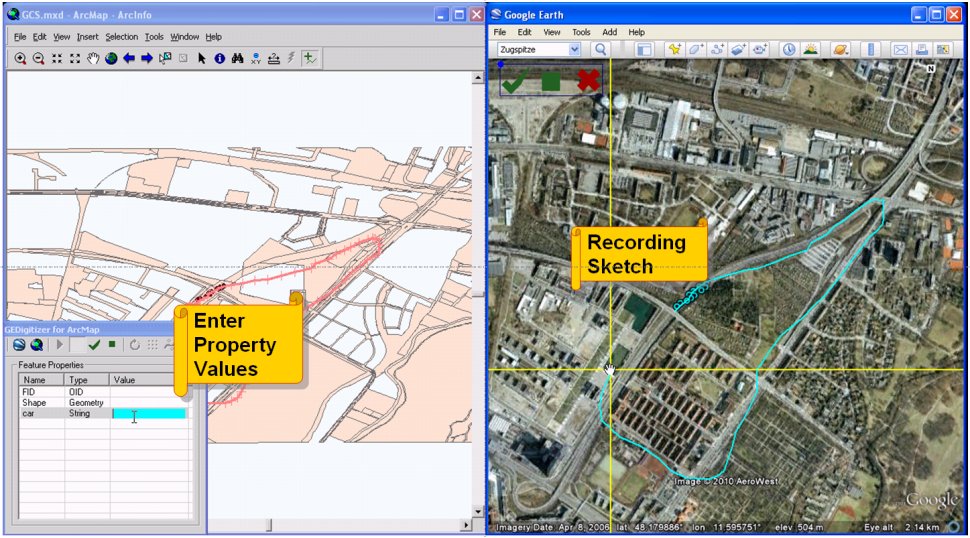Open Google Earth Add menu
Image resolution: width=970 pixels, height=538 pixels.
[x=610, y=32]
